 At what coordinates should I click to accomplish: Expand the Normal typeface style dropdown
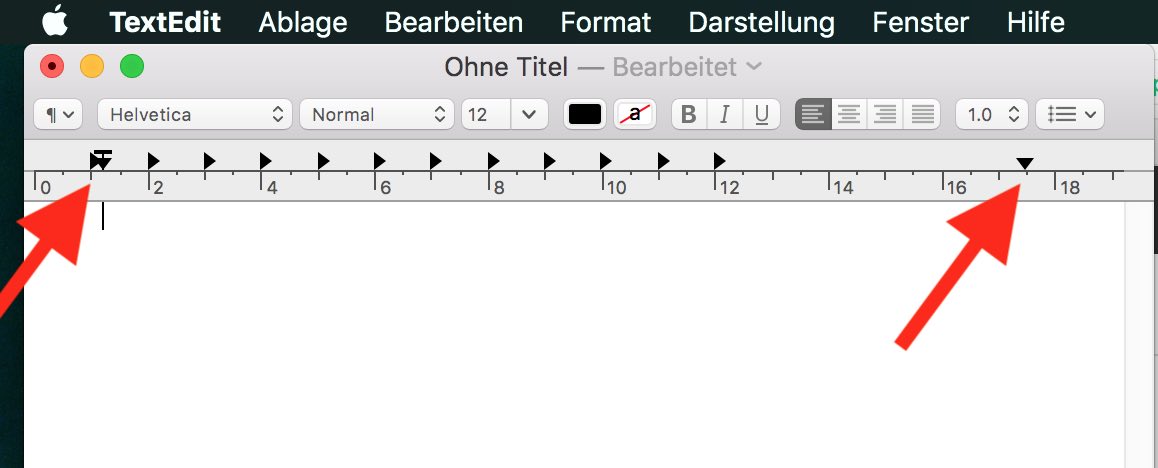coord(377,115)
